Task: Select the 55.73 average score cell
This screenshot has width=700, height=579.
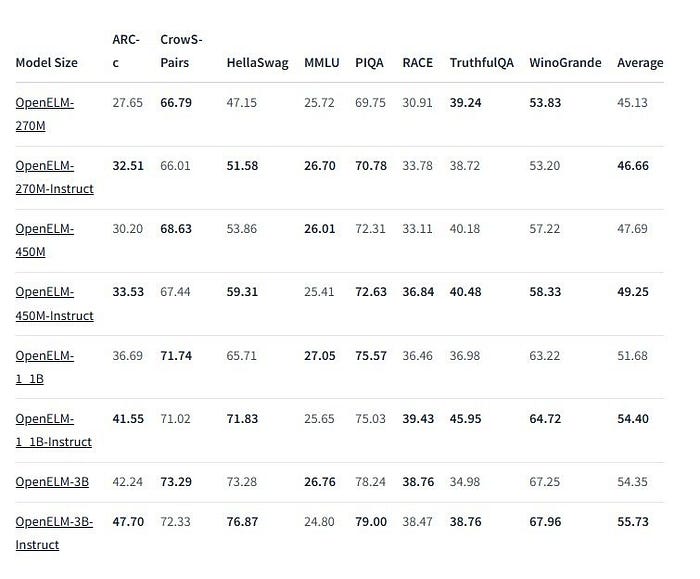Action: [x=633, y=521]
